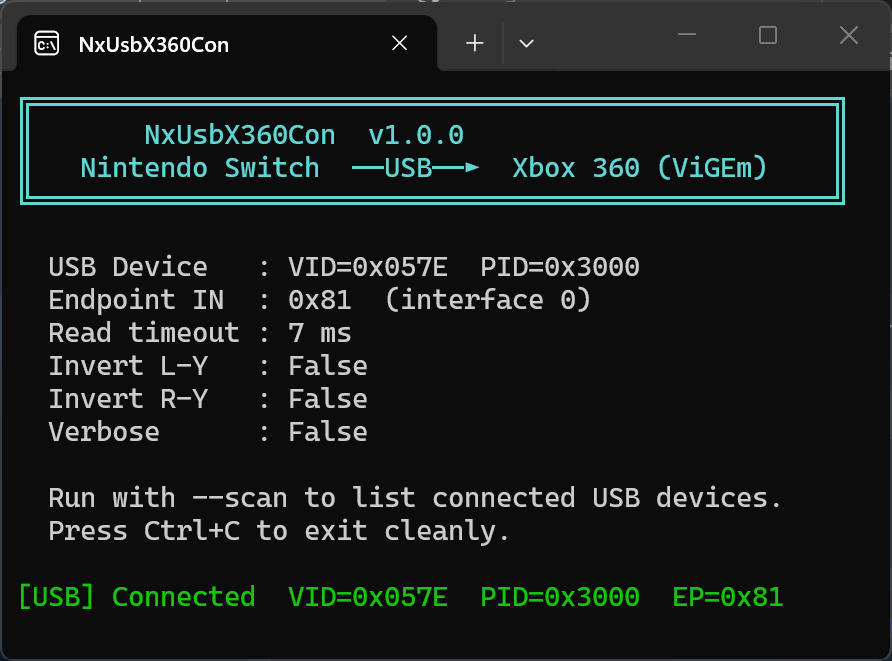
Task: Minimize the terminal window
Action: [687, 35]
